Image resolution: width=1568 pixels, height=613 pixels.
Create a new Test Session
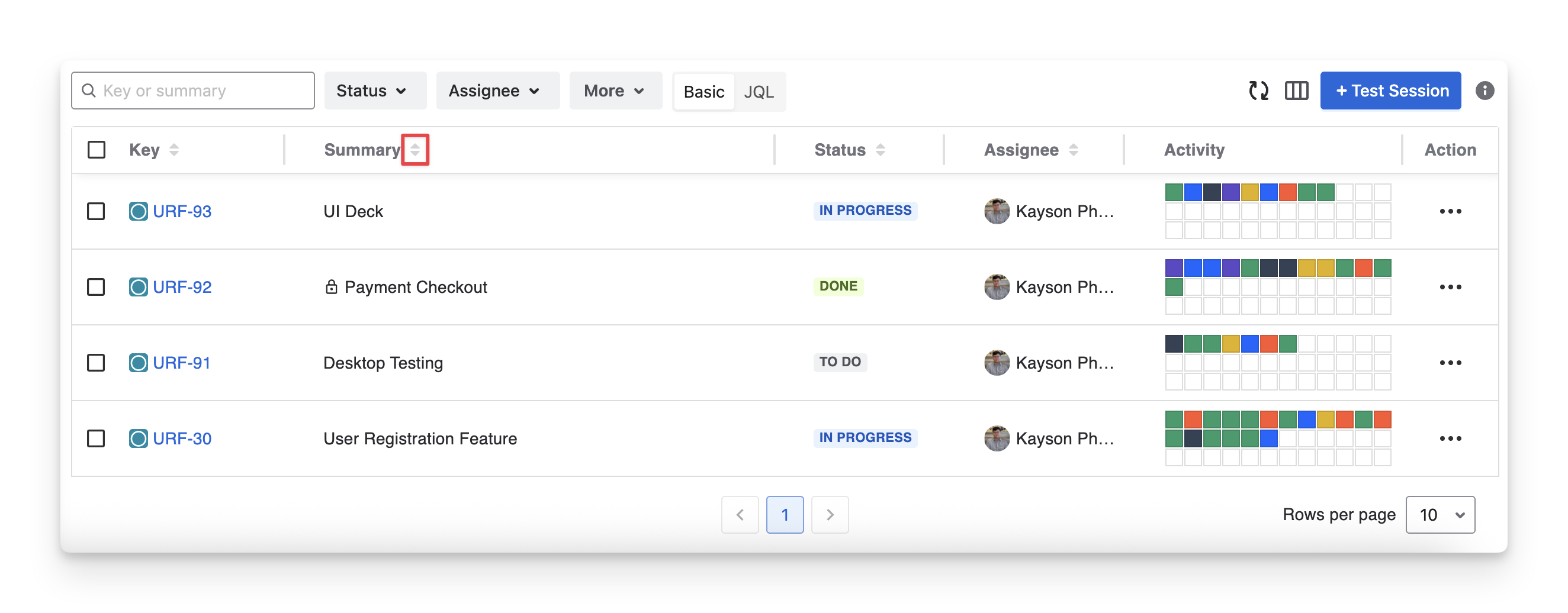click(1390, 91)
